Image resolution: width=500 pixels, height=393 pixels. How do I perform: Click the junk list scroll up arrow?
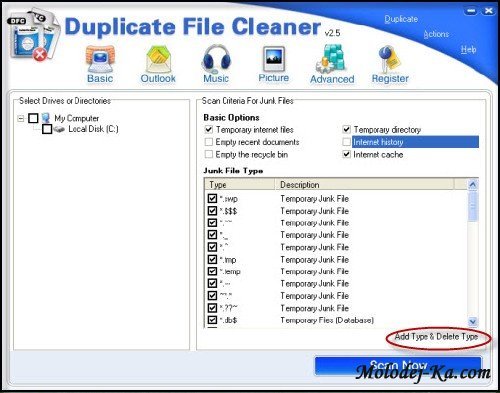(473, 184)
